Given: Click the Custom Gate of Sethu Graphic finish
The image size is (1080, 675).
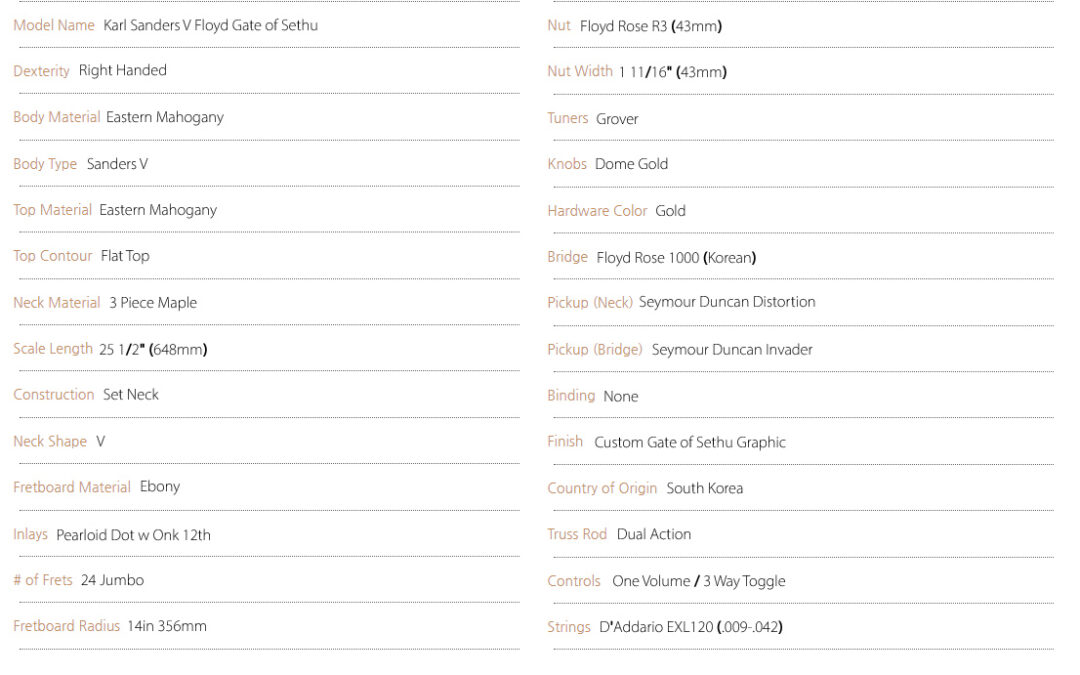Looking at the screenshot, I should point(690,442).
